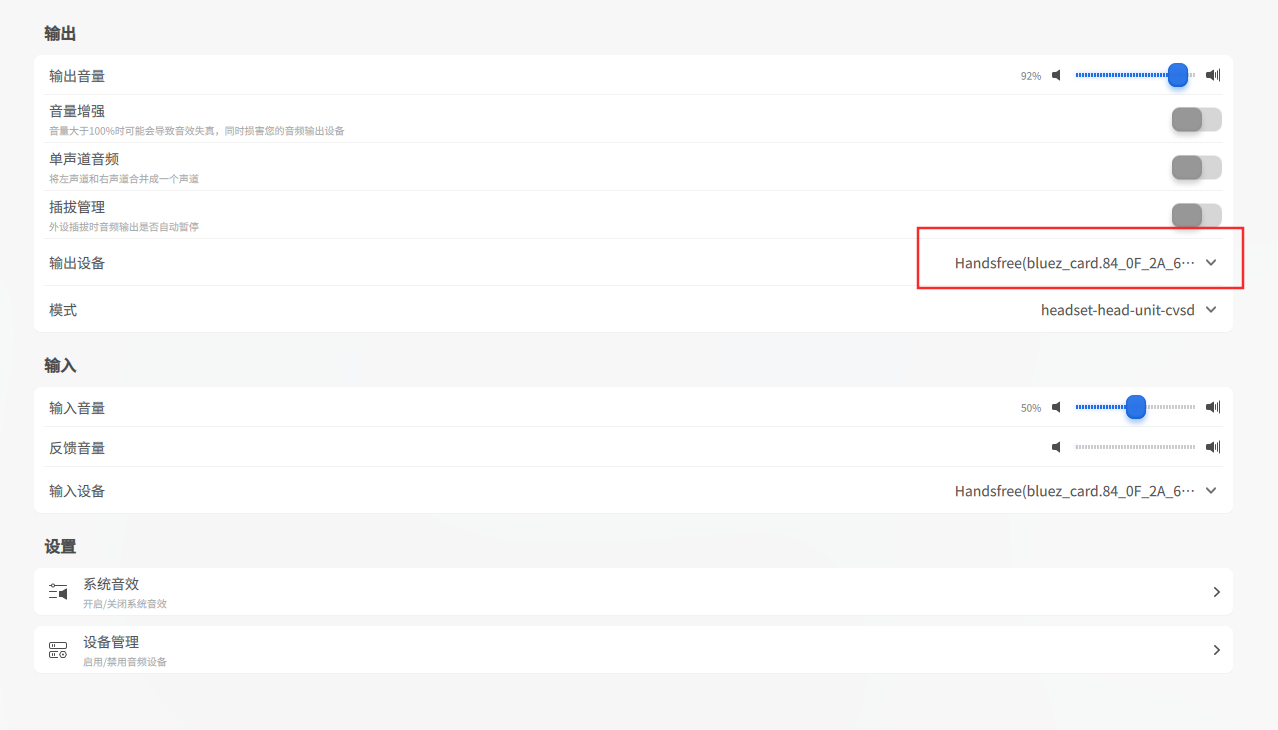Expand the 模式 headset-head-unit-cvsd dropdown
The height and width of the screenshot is (730, 1278).
point(1128,310)
